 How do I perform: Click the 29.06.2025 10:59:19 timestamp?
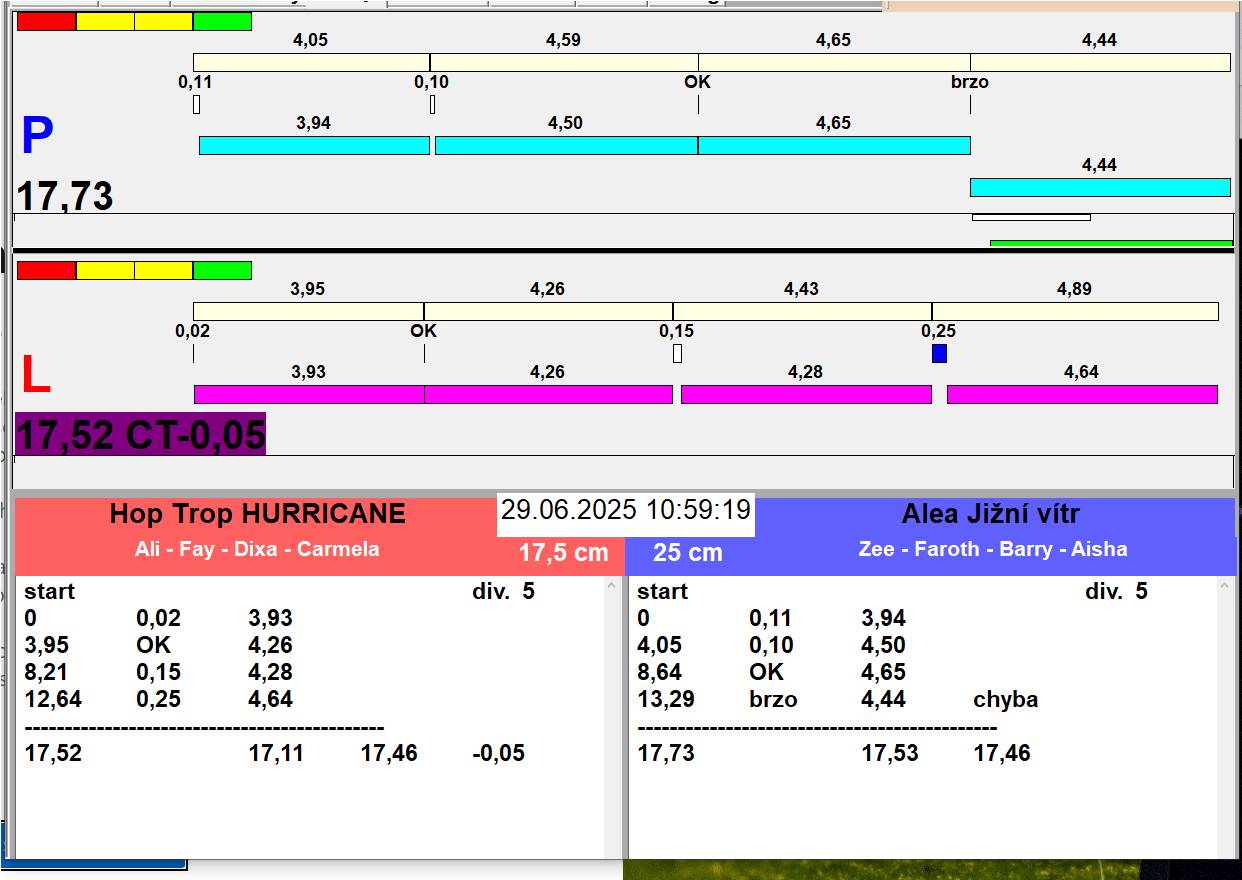[626, 510]
